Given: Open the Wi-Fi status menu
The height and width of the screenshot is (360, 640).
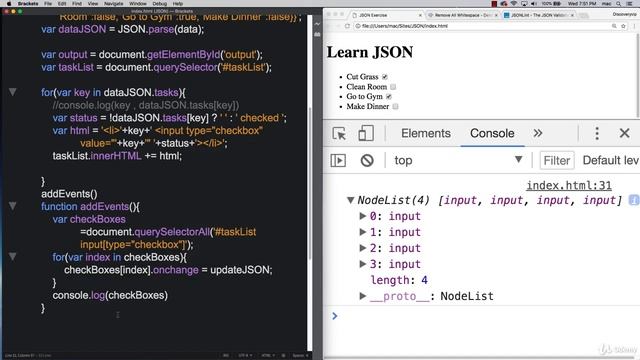Looking at the screenshot, I should pos(514,3).
